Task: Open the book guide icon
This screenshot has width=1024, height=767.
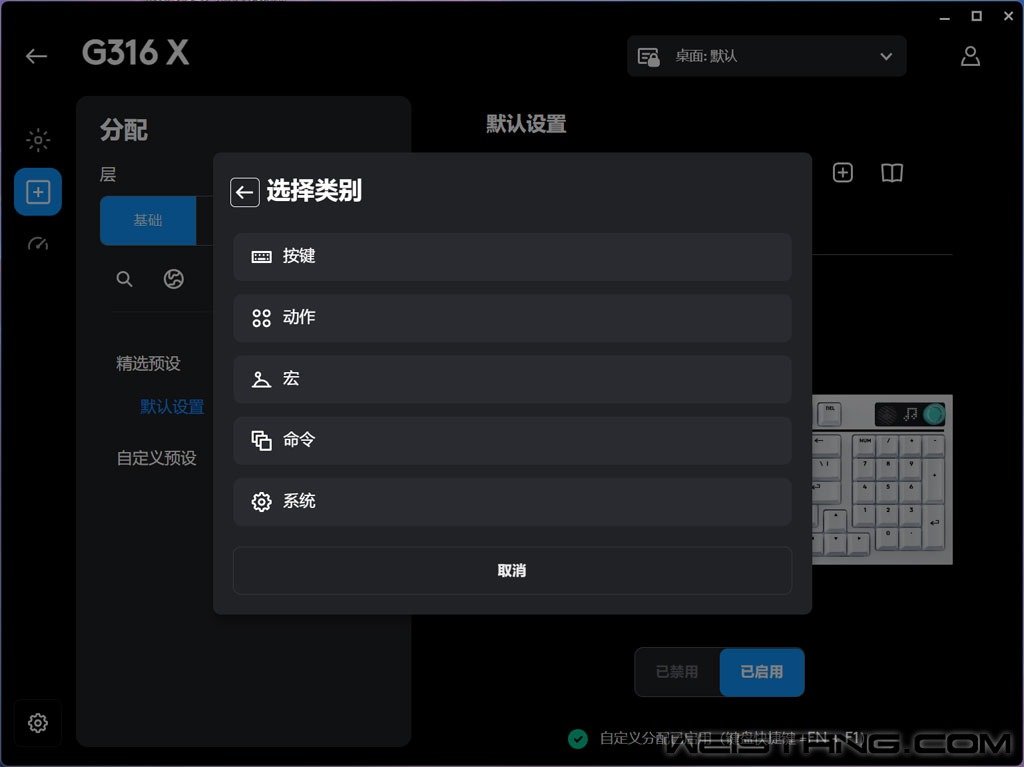Action: pos(891,173)
